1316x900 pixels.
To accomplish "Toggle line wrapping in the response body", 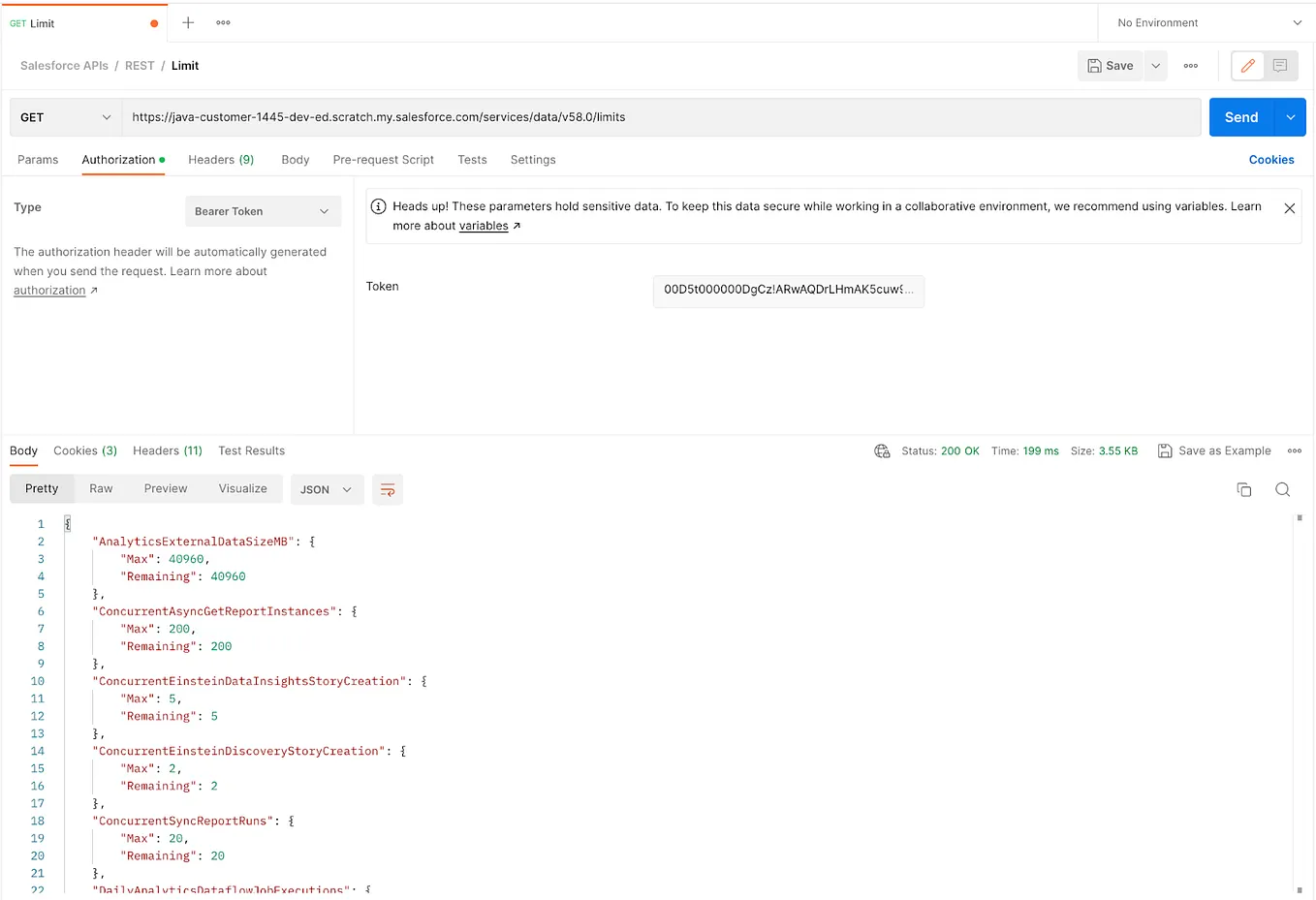I will pyautogui.click(x=388, y=490).
